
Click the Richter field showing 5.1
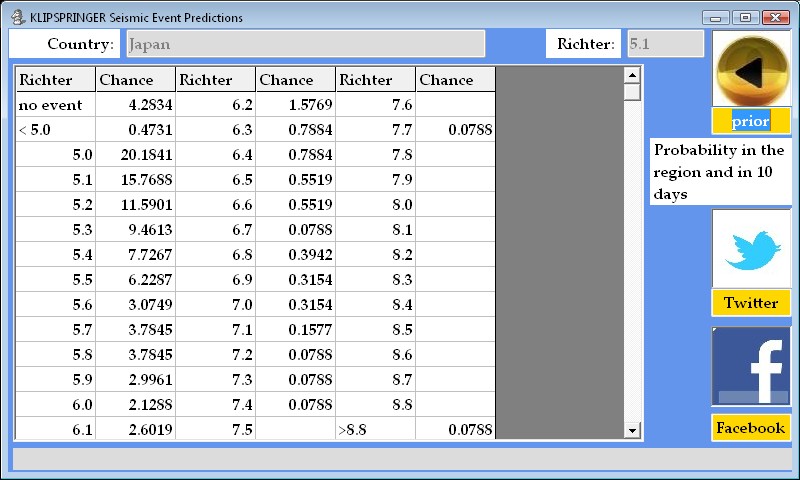tap(665, 44)
